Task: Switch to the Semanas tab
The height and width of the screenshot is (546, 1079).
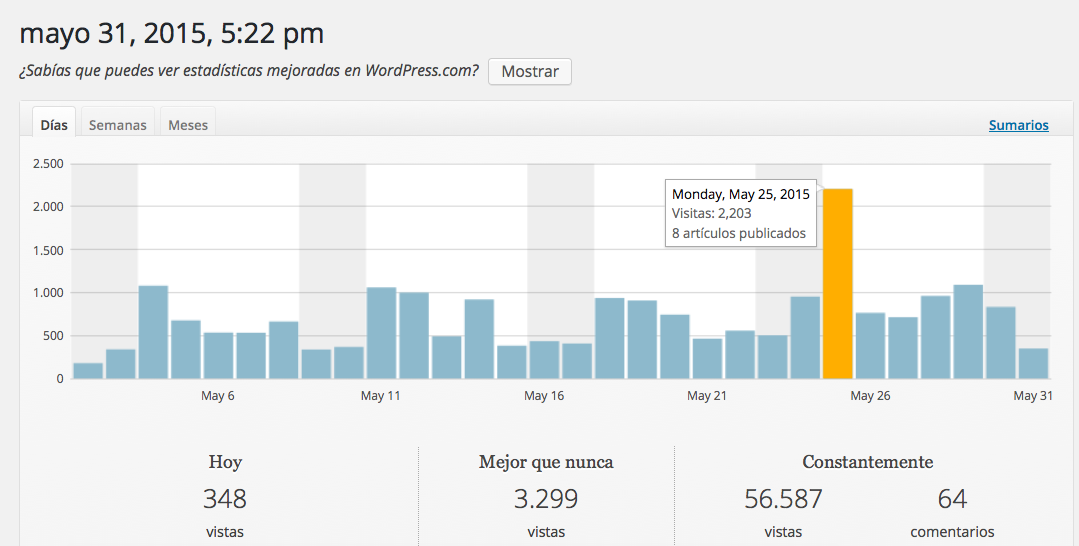Action: click(117, 125)
